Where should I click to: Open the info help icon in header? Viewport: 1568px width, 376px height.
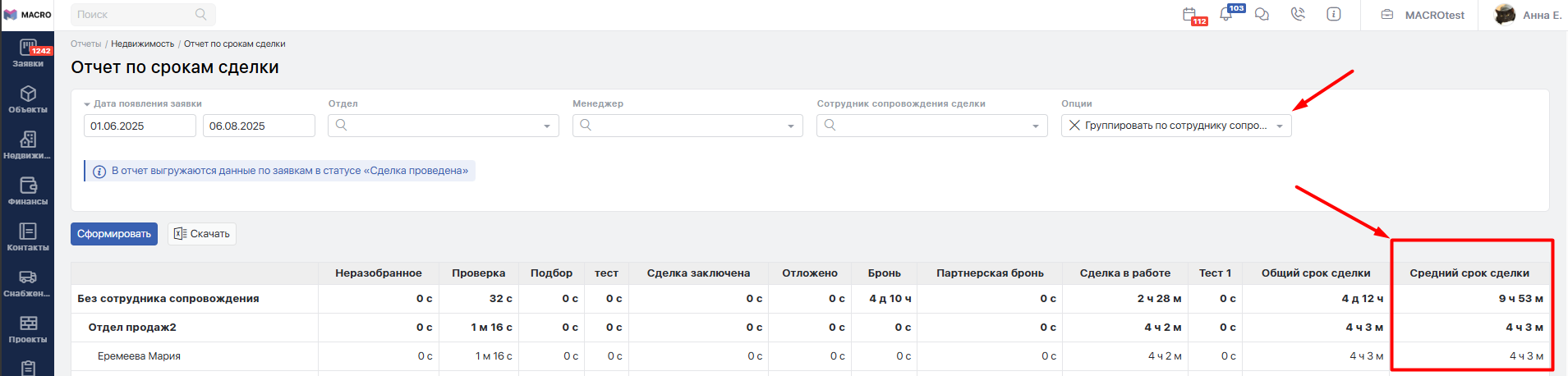[x=1334, y=15]
